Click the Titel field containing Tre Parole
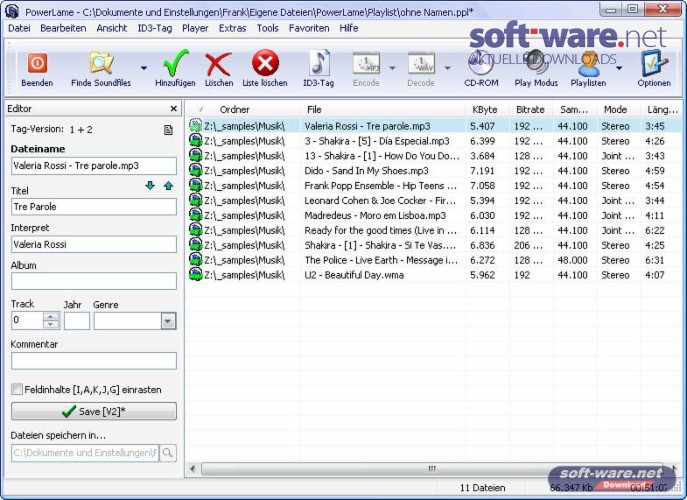The width and height of the screenshot is (687, 500). (94, 207)
